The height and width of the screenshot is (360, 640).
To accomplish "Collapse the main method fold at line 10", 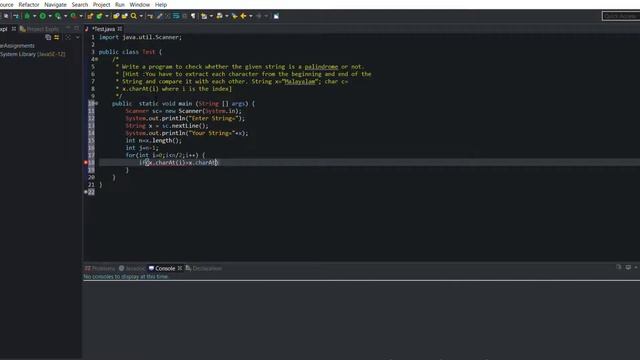I will (97, 104).
